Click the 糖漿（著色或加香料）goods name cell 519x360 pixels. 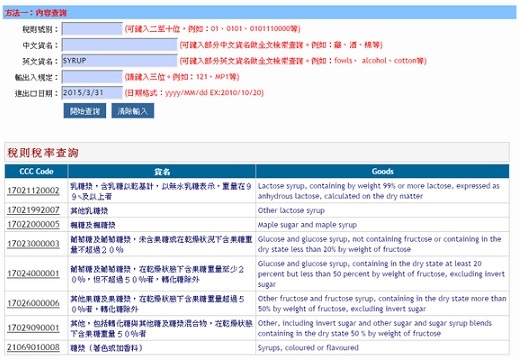pos(162,348)
